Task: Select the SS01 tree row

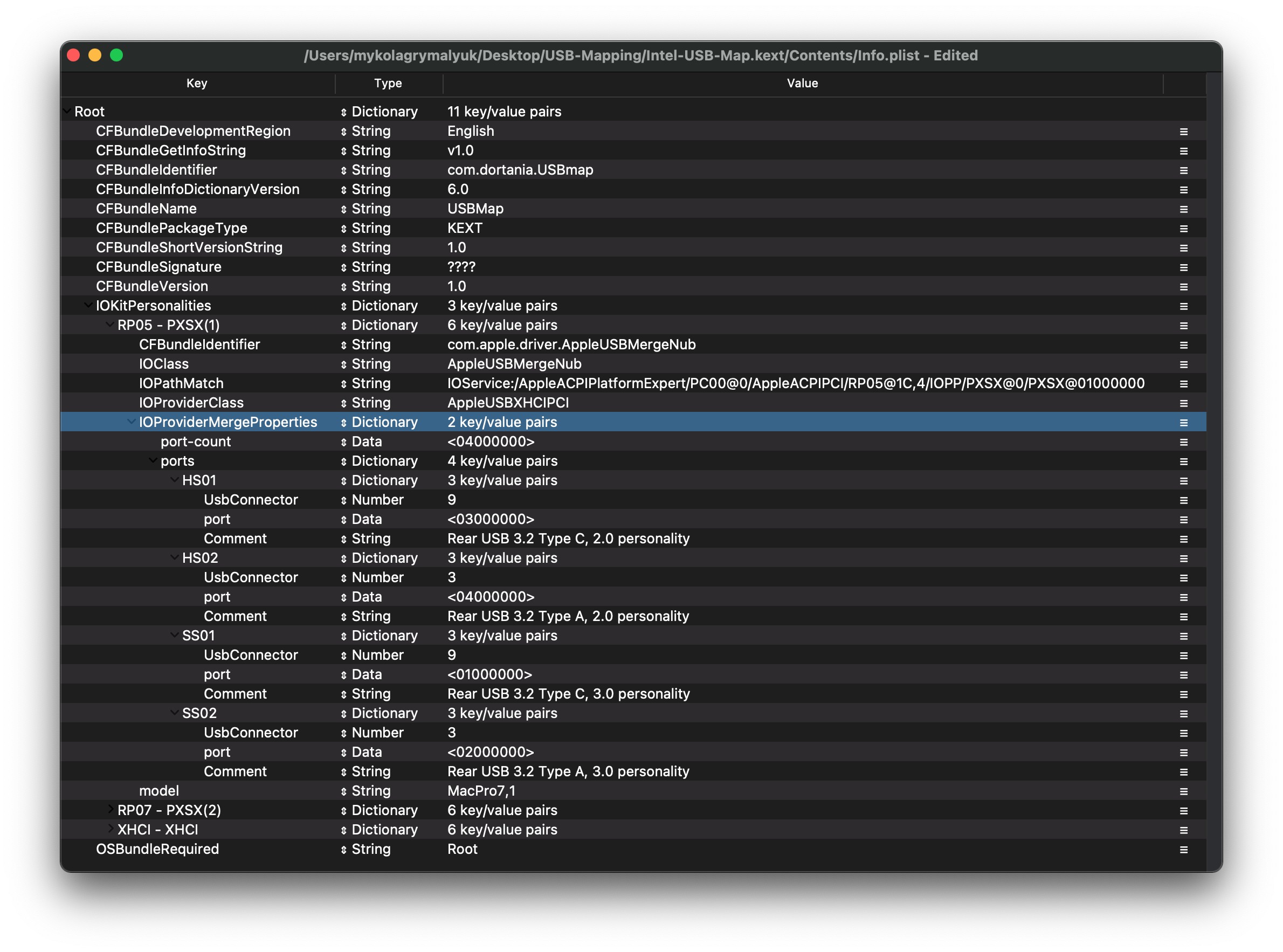Action: pyautogui.click(x=198, y=636)
